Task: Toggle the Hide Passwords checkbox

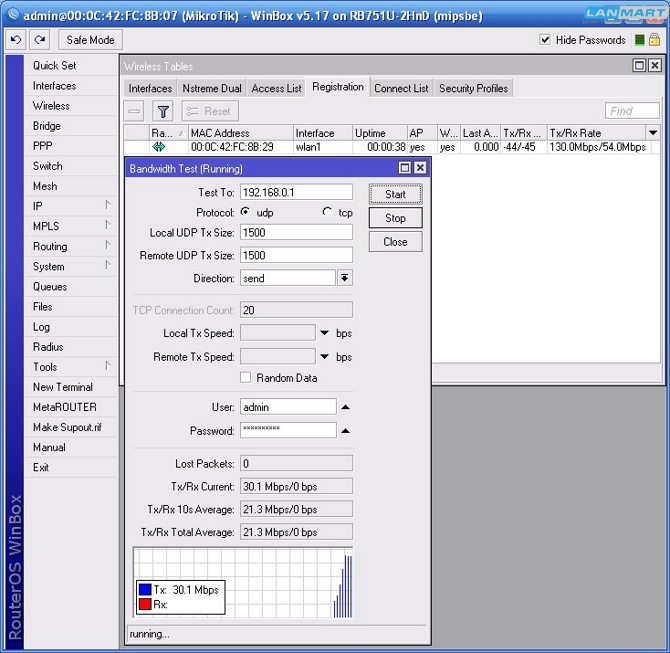Action: tap(545, 40)
